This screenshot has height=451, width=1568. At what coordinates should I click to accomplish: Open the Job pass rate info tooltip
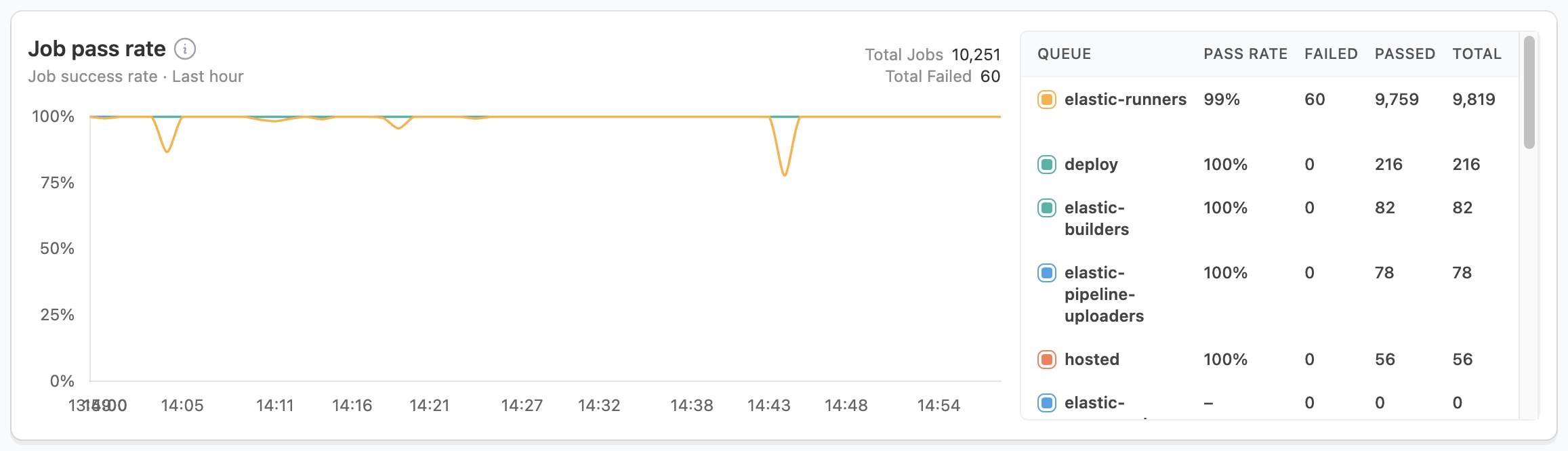[x=184, y=48]
